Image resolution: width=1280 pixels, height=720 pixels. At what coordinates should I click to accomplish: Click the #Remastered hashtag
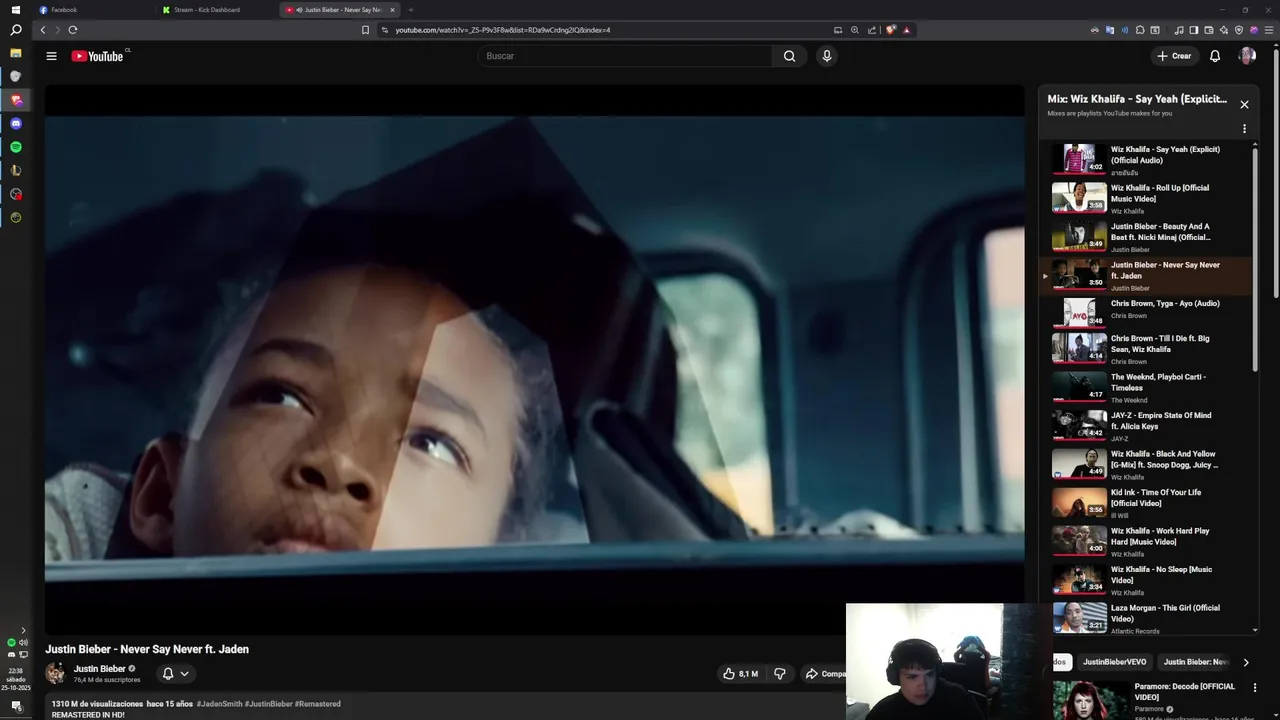(318, 704)
